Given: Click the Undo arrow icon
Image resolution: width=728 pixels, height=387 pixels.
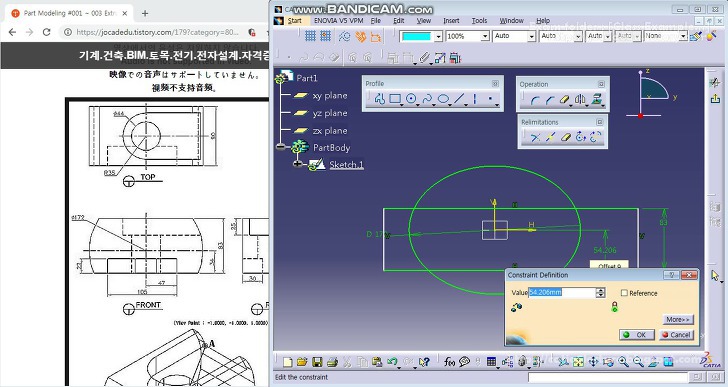Looking at the screenshot, I should (392, 362).
